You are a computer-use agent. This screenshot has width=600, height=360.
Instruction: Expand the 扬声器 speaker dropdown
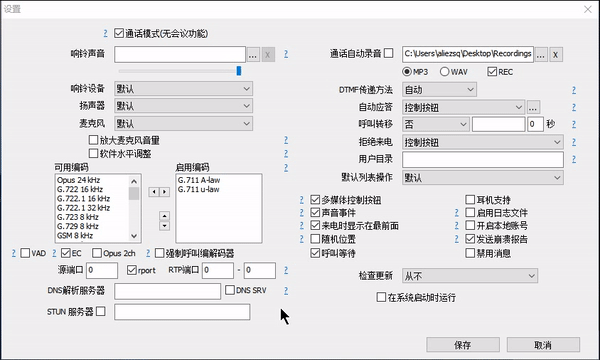[x=183, y=106]
